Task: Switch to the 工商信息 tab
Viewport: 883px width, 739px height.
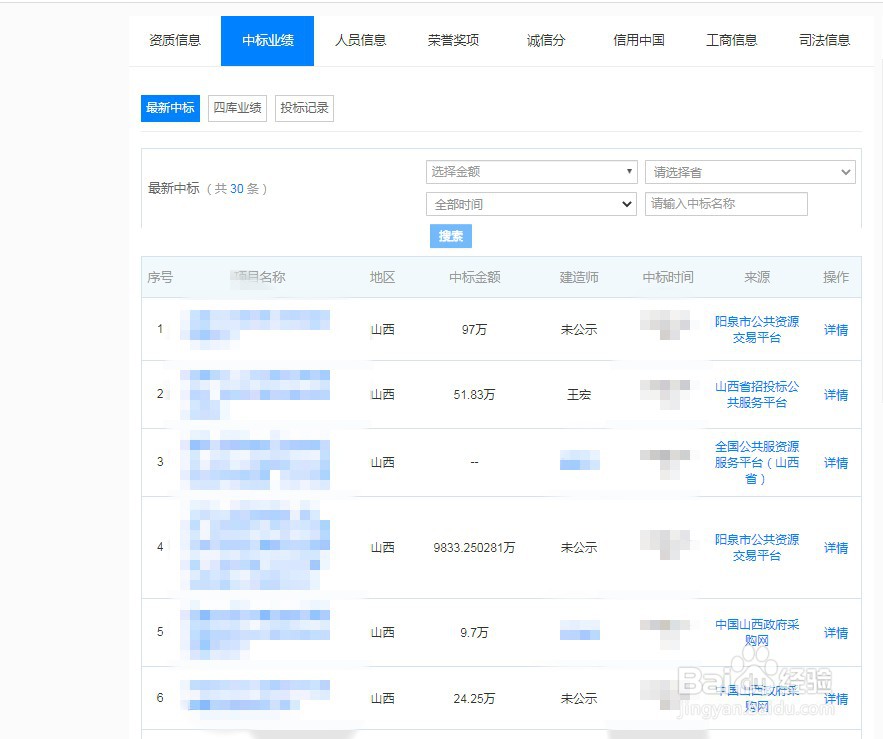Action: 732,41
